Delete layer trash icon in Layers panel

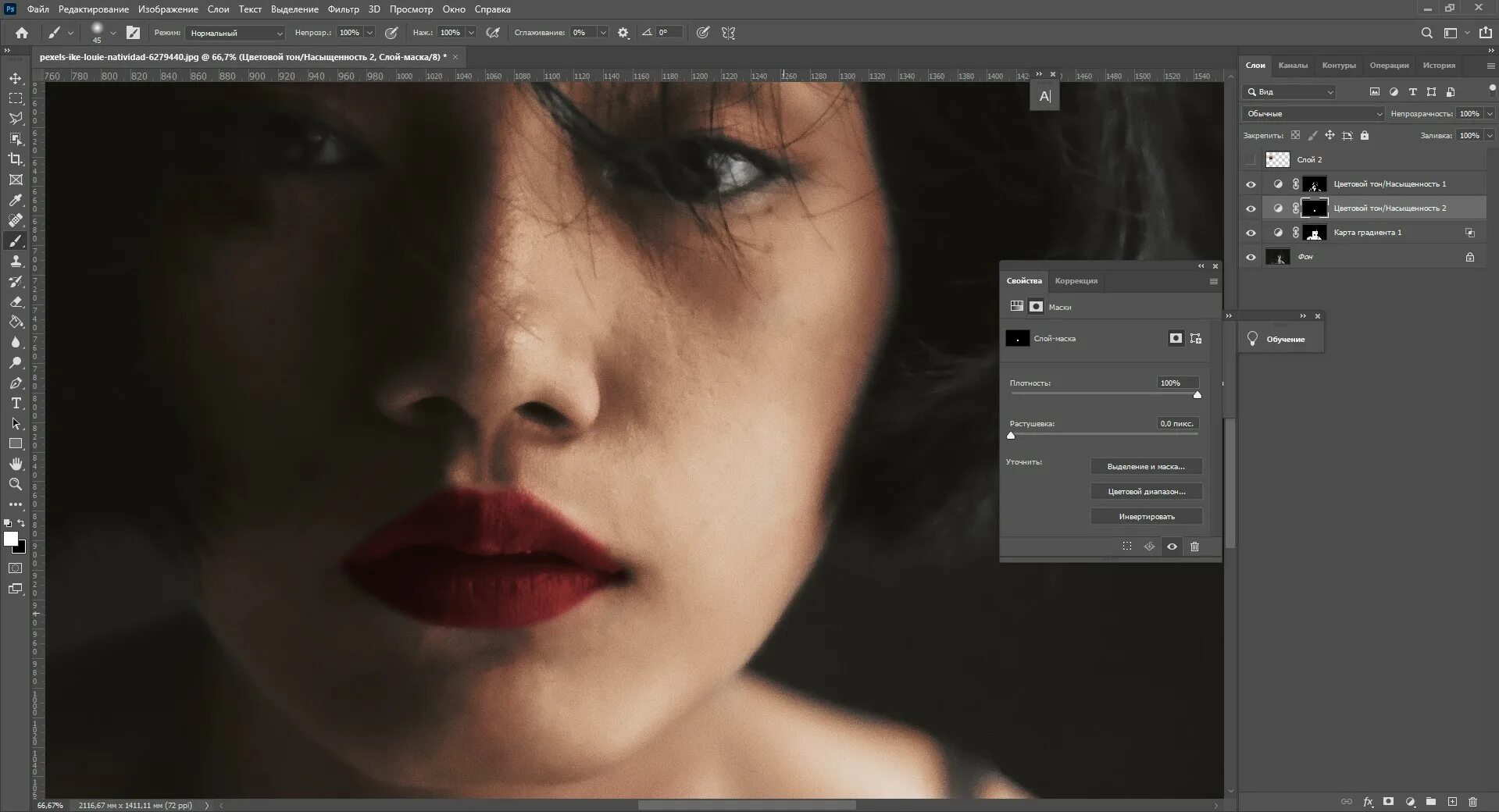pos(1473,802)
